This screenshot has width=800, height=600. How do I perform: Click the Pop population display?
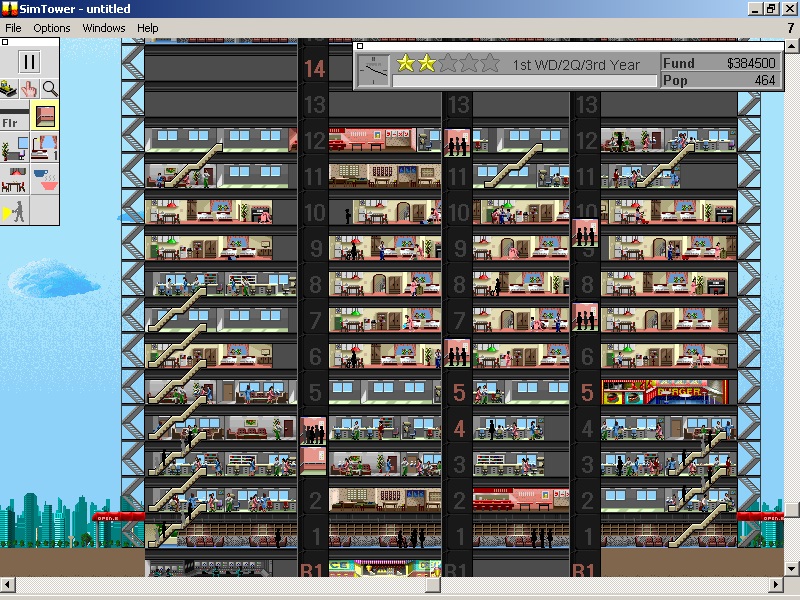pyautogui.click(x=720, y=80)
